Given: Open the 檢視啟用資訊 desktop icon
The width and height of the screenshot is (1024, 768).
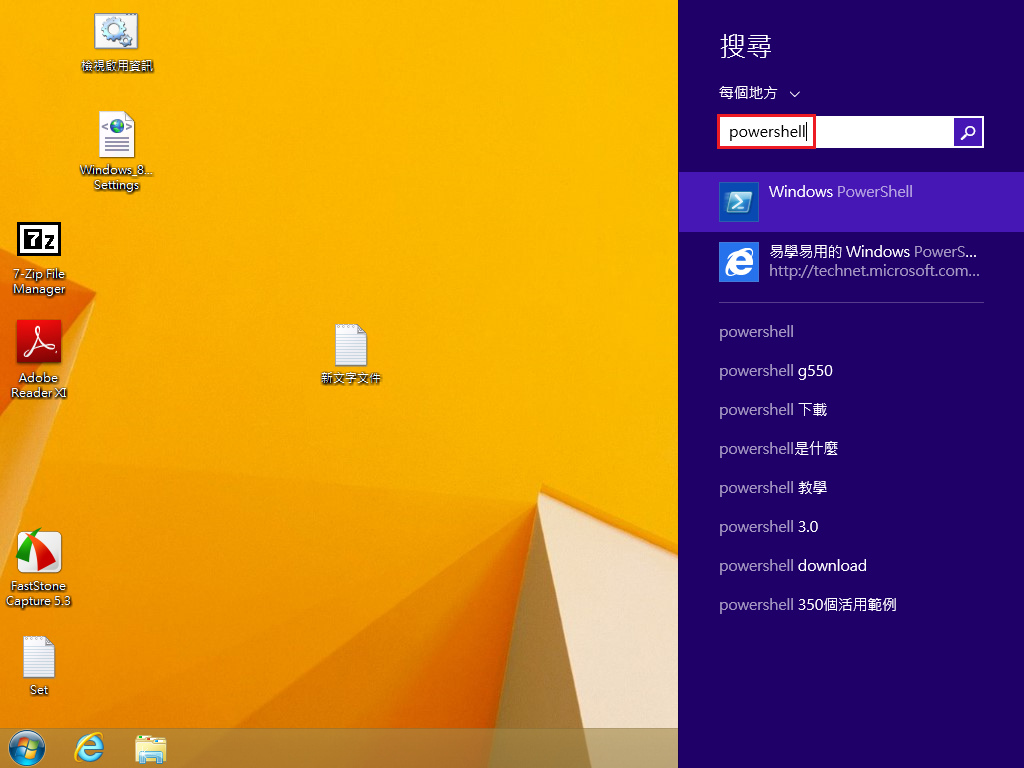Looking at the screenshot, I should pos(116,42).
